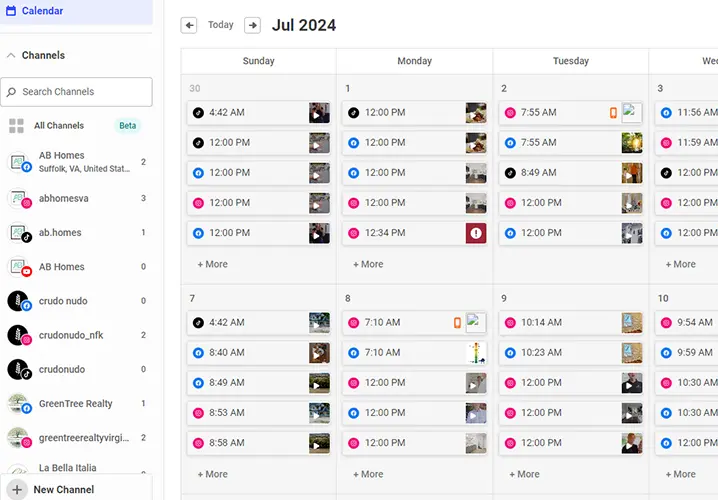Click thumbnail of Facebook 7:10 AM post

point(476,353)
